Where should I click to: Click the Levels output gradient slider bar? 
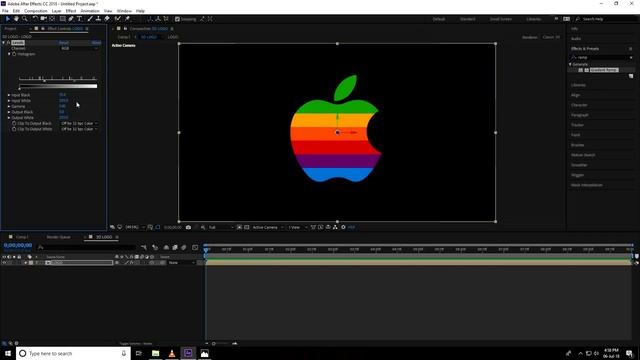point(58,86)
